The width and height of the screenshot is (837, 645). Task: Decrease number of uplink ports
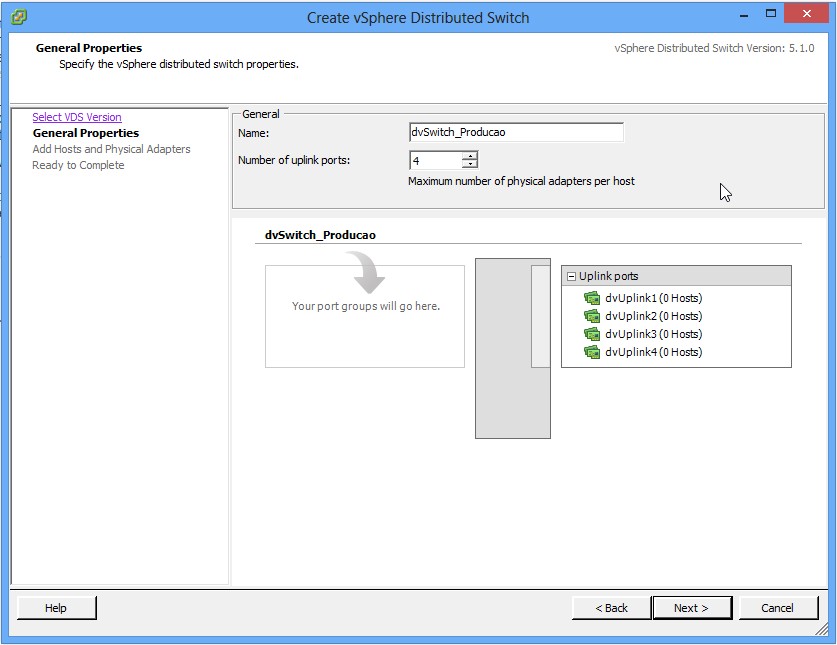tap(470, 164)
